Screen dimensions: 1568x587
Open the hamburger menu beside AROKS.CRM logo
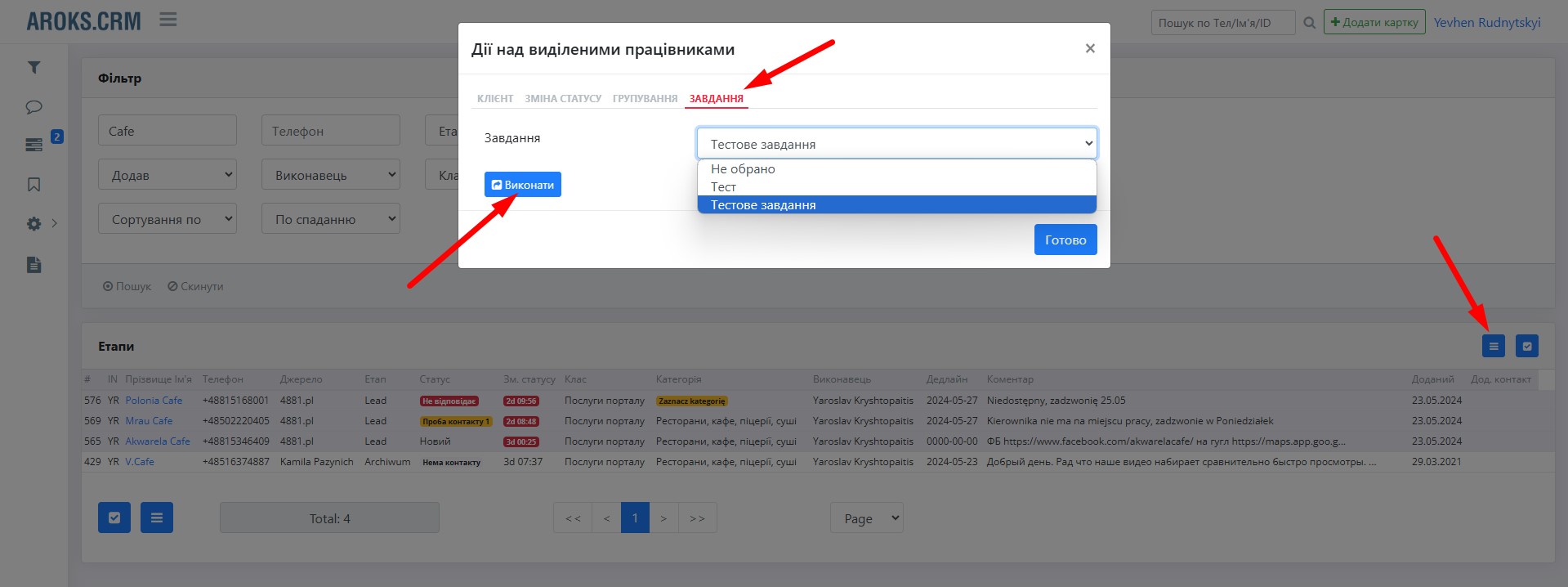(168, 20)
